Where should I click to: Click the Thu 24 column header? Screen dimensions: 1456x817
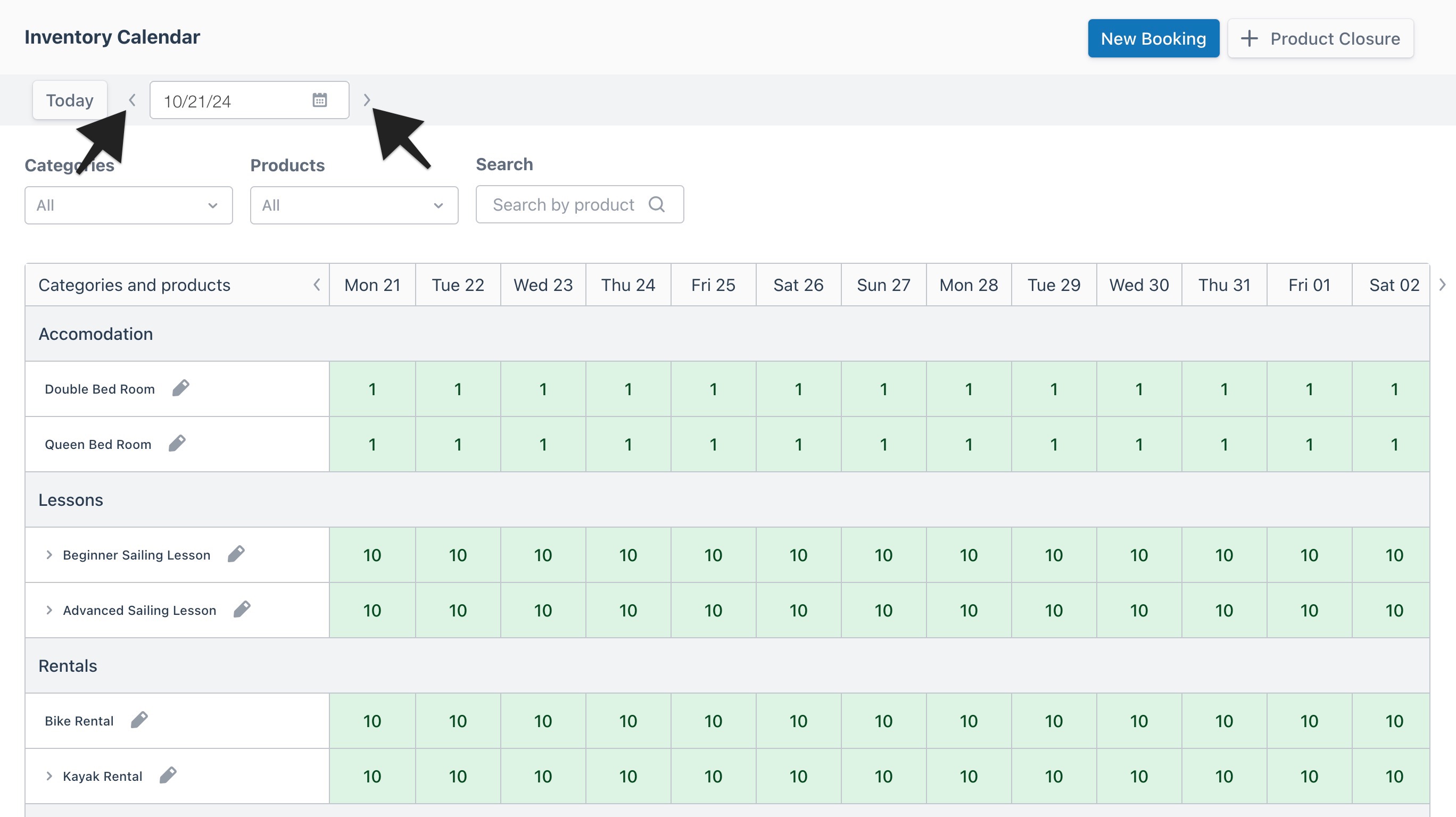pyautogui.click(x=628, y=285)
